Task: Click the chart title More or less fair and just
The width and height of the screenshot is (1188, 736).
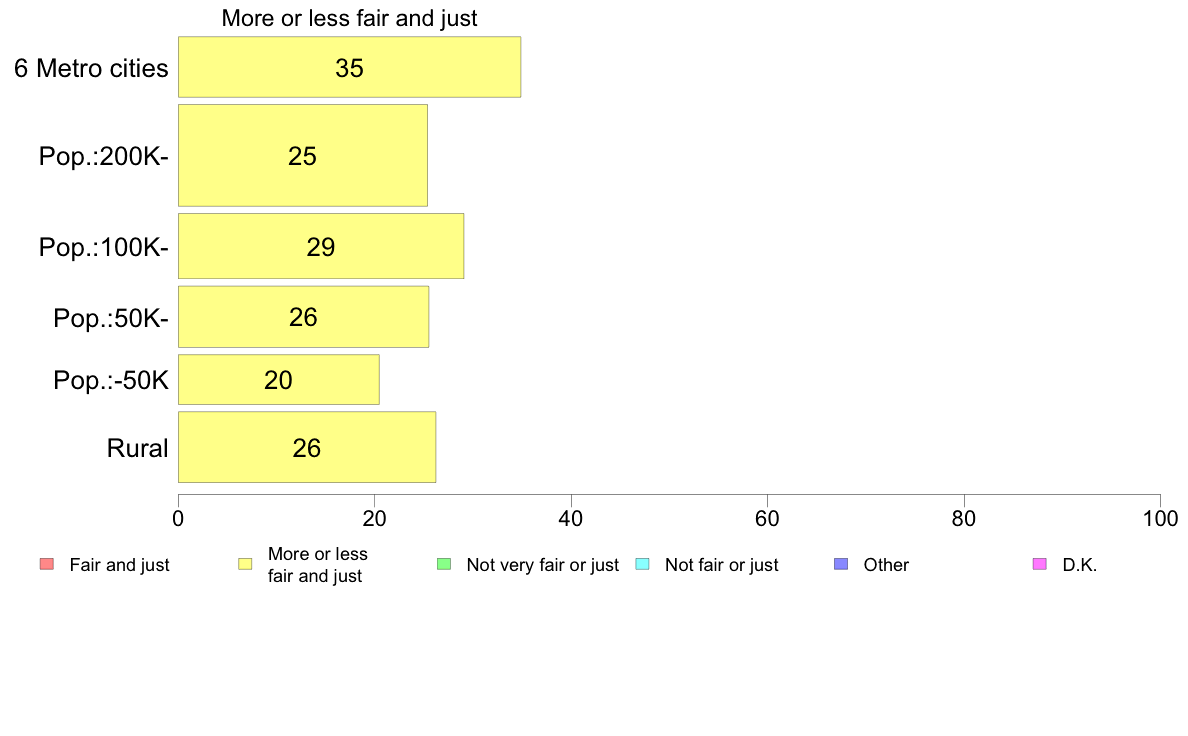Action: click(x=349, y=18)
